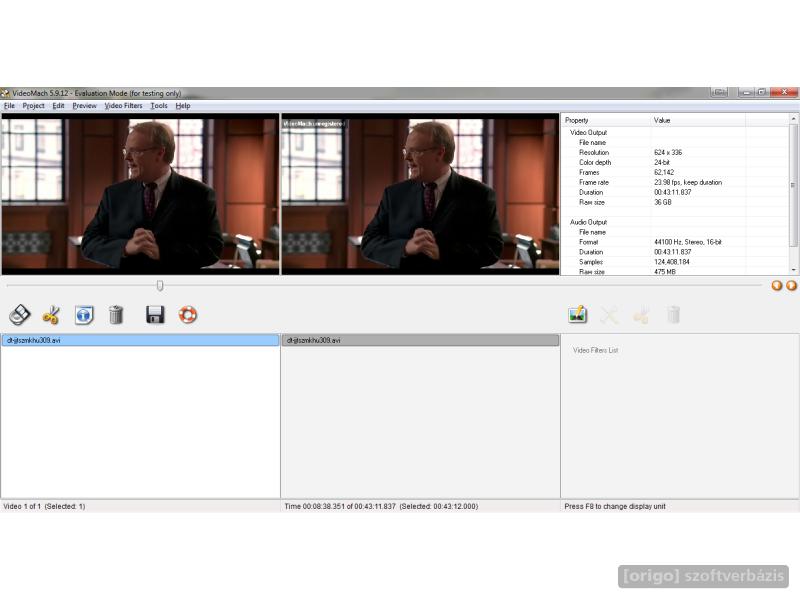The height and width of the screenshot is (600, 800).
Task: Click the Samples value 124,408,184
Action: pos(671,262)
